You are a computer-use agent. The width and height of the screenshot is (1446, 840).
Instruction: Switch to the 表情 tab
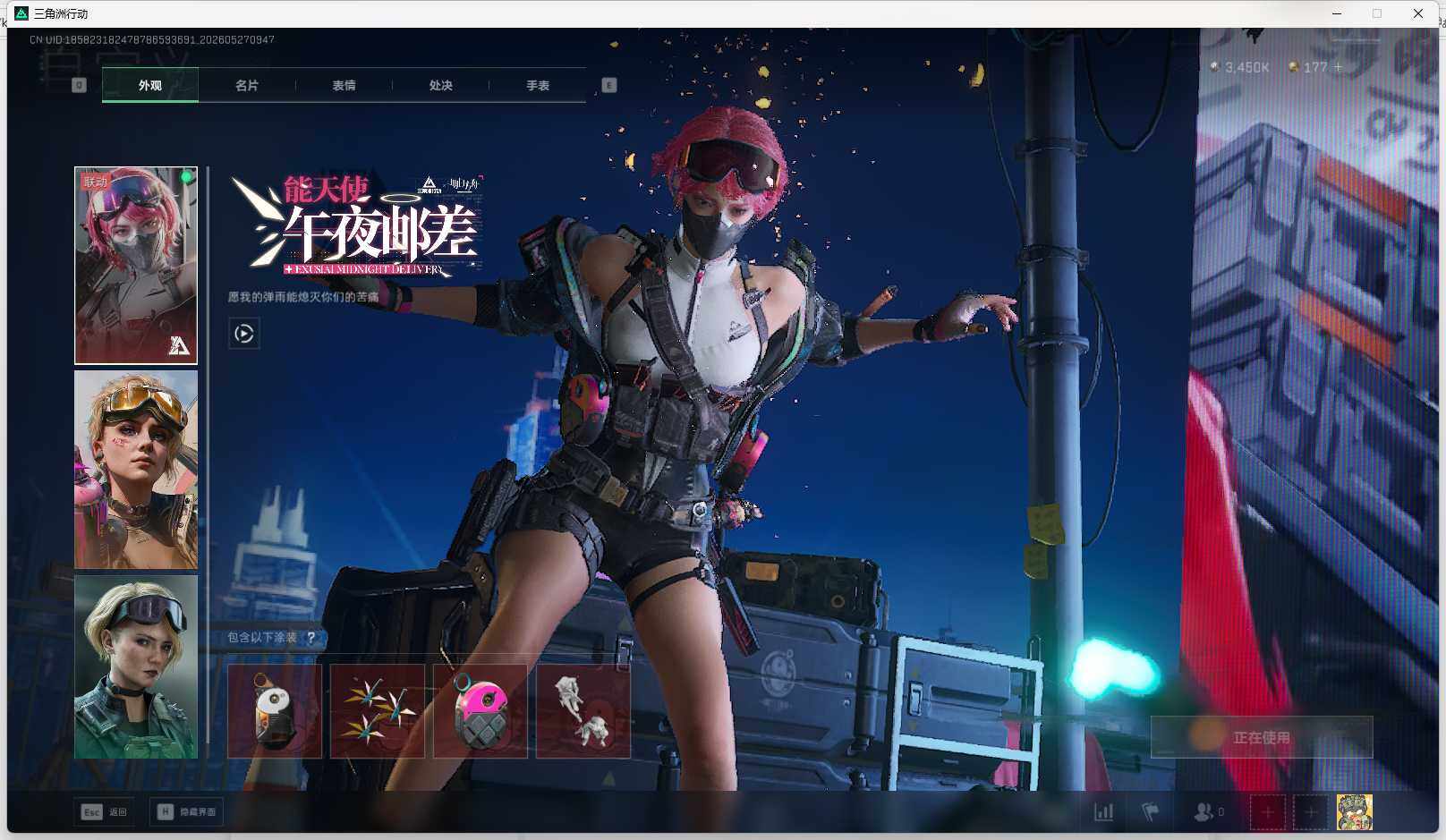(x=344, y=85)
